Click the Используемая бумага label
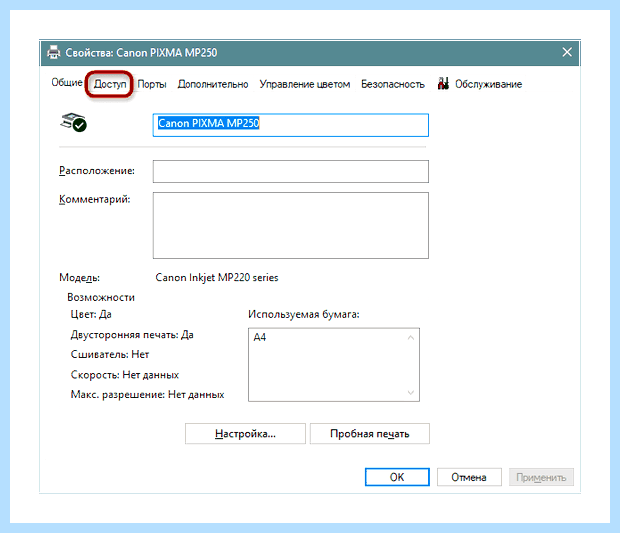Screen dimensions: 620x533 point(304,314)
